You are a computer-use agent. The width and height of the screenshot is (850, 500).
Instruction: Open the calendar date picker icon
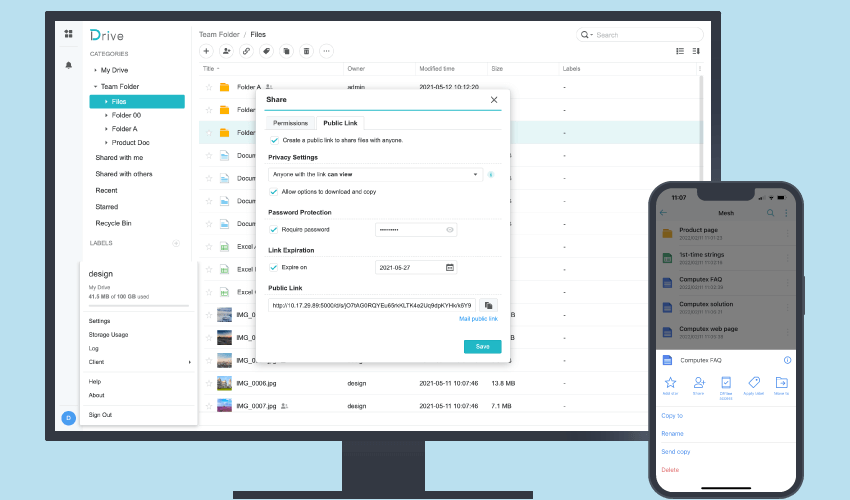tap(450, 267)
